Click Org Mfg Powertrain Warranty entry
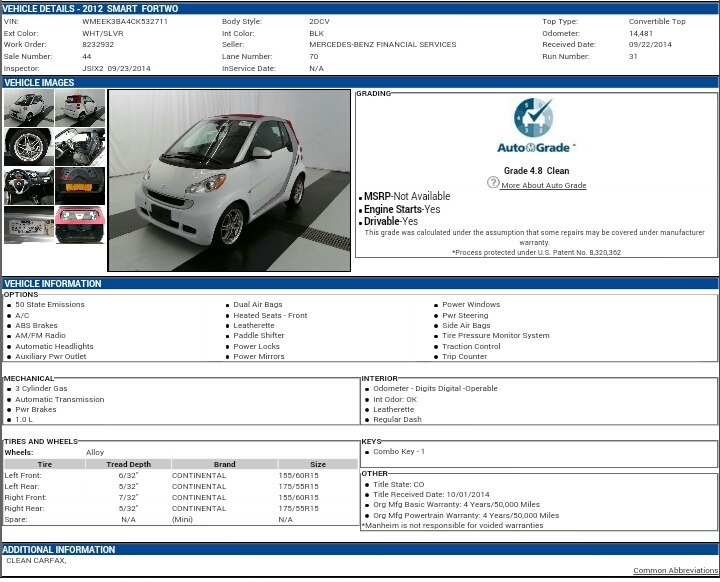 pyautogui.click(x=466, y=515)
